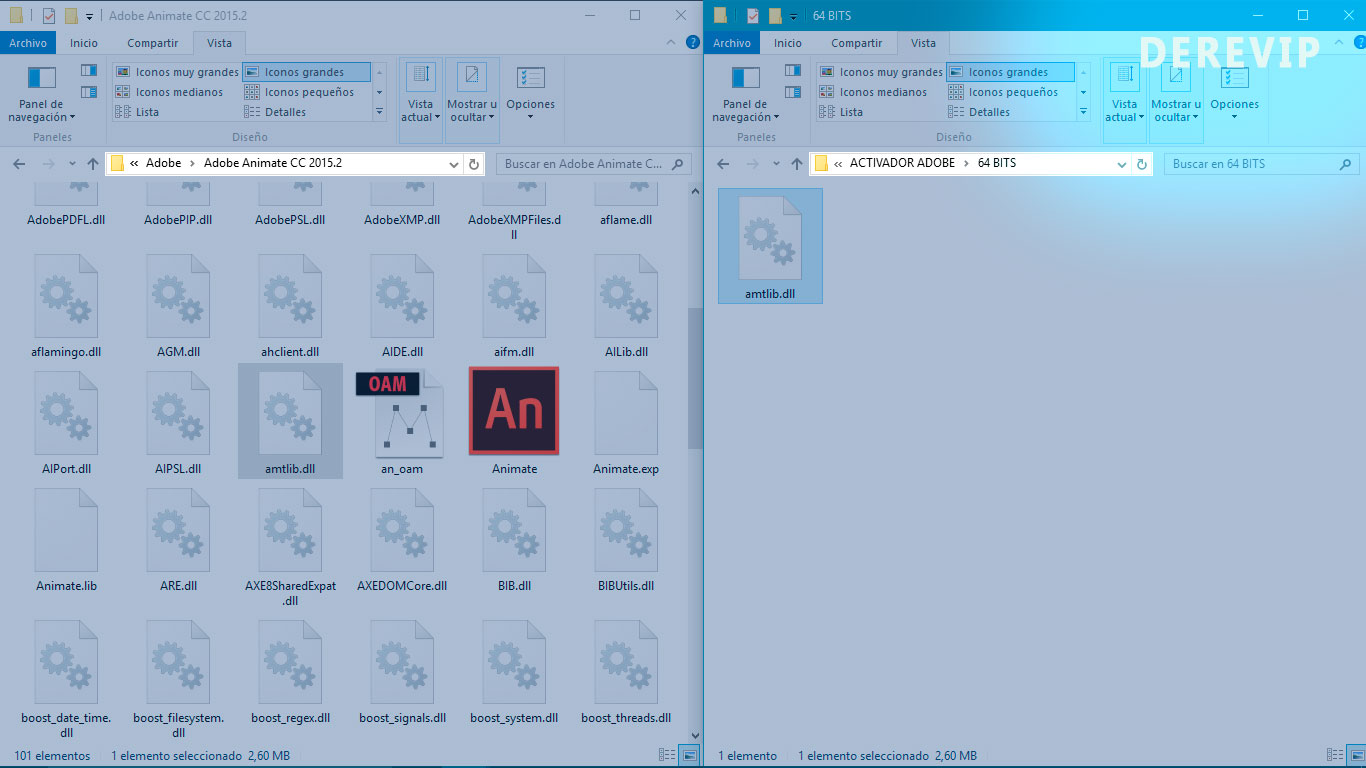The height and width of the screenshot is (768, 1366).
Task: Switch to large icons view in Animate status bar
Action: click(689, 755)
